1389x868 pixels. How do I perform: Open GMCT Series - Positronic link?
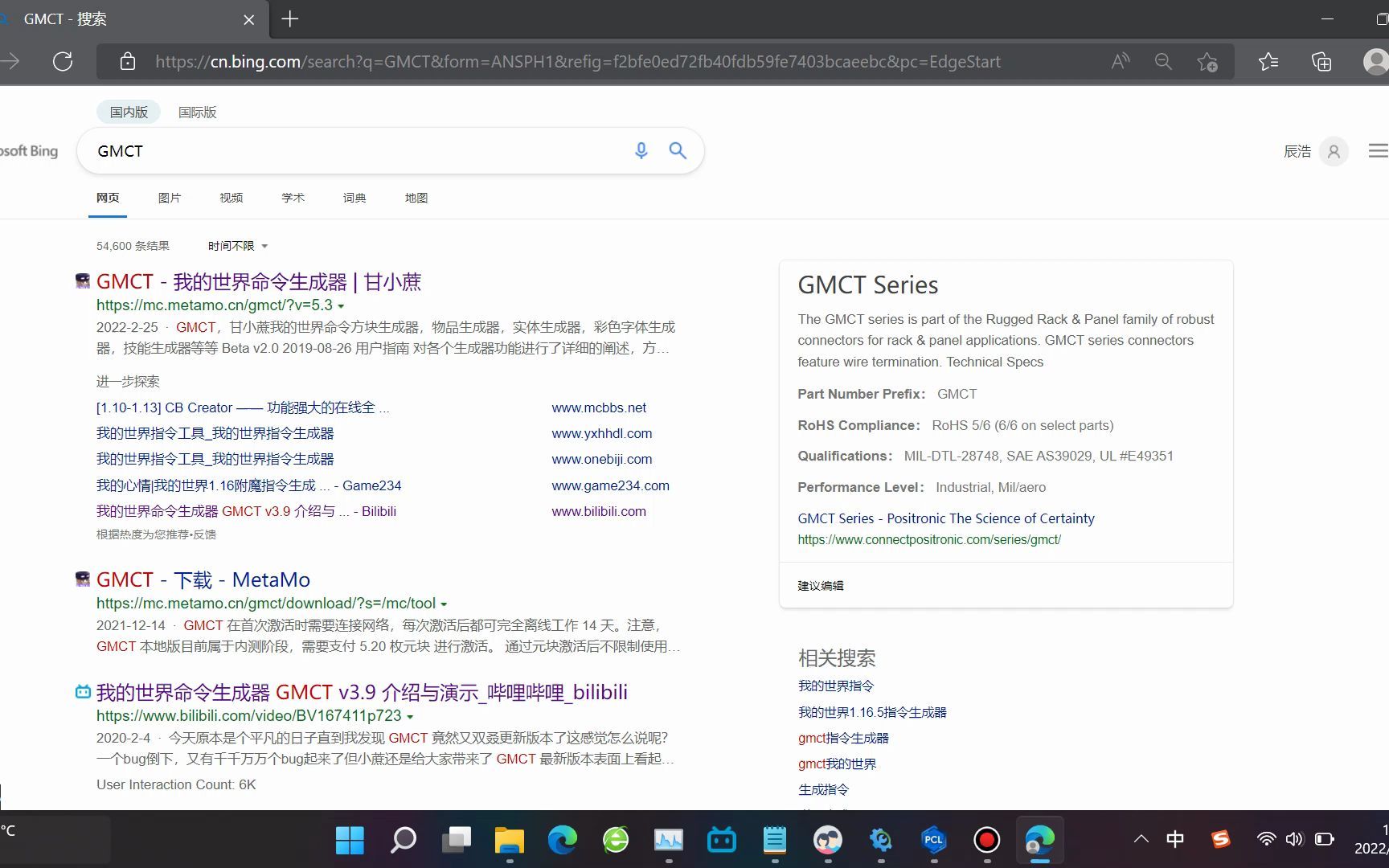point(946,518)
